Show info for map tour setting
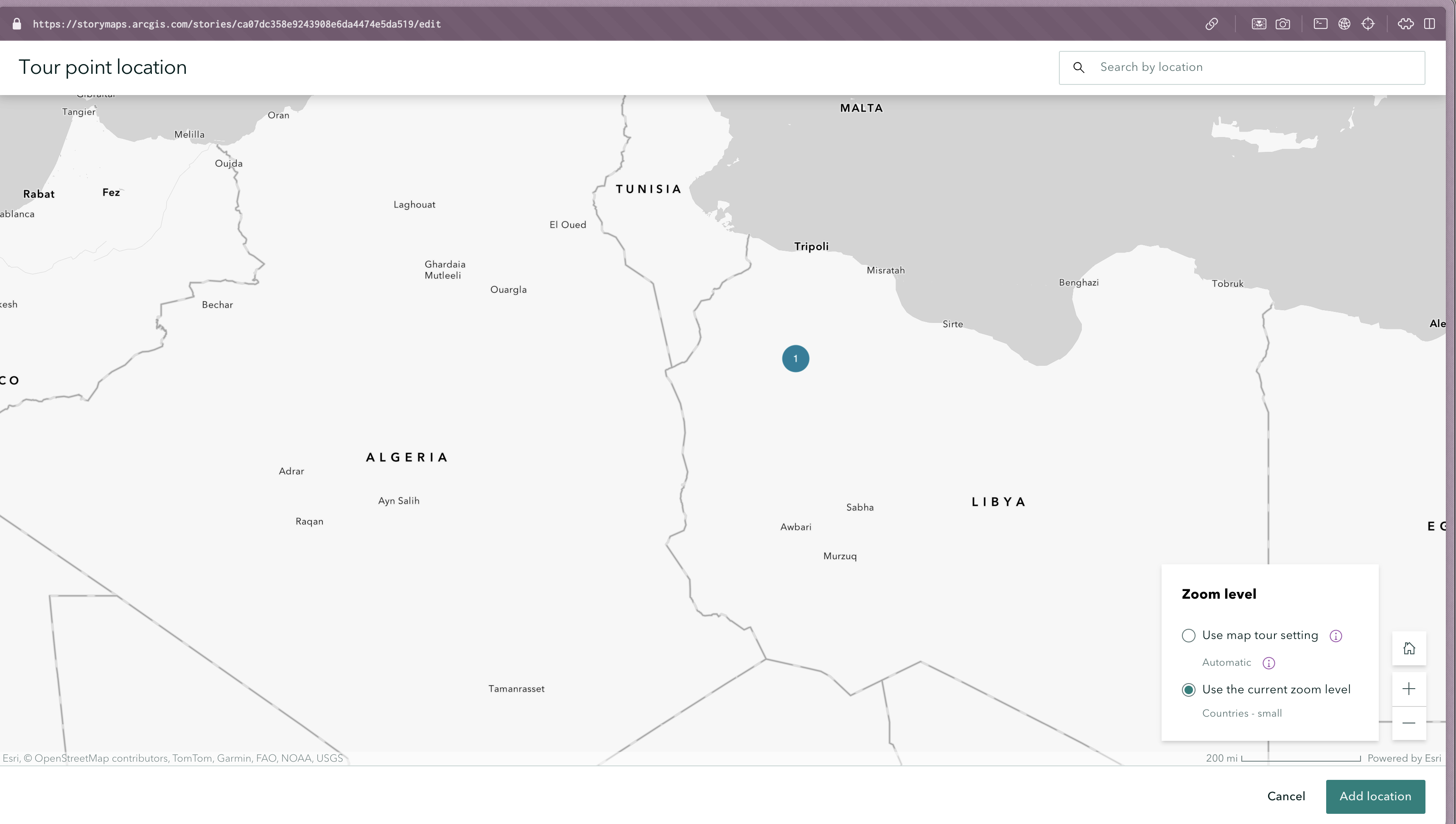This screenshot has width=1456, height=824. click(x=1336, y=636)
